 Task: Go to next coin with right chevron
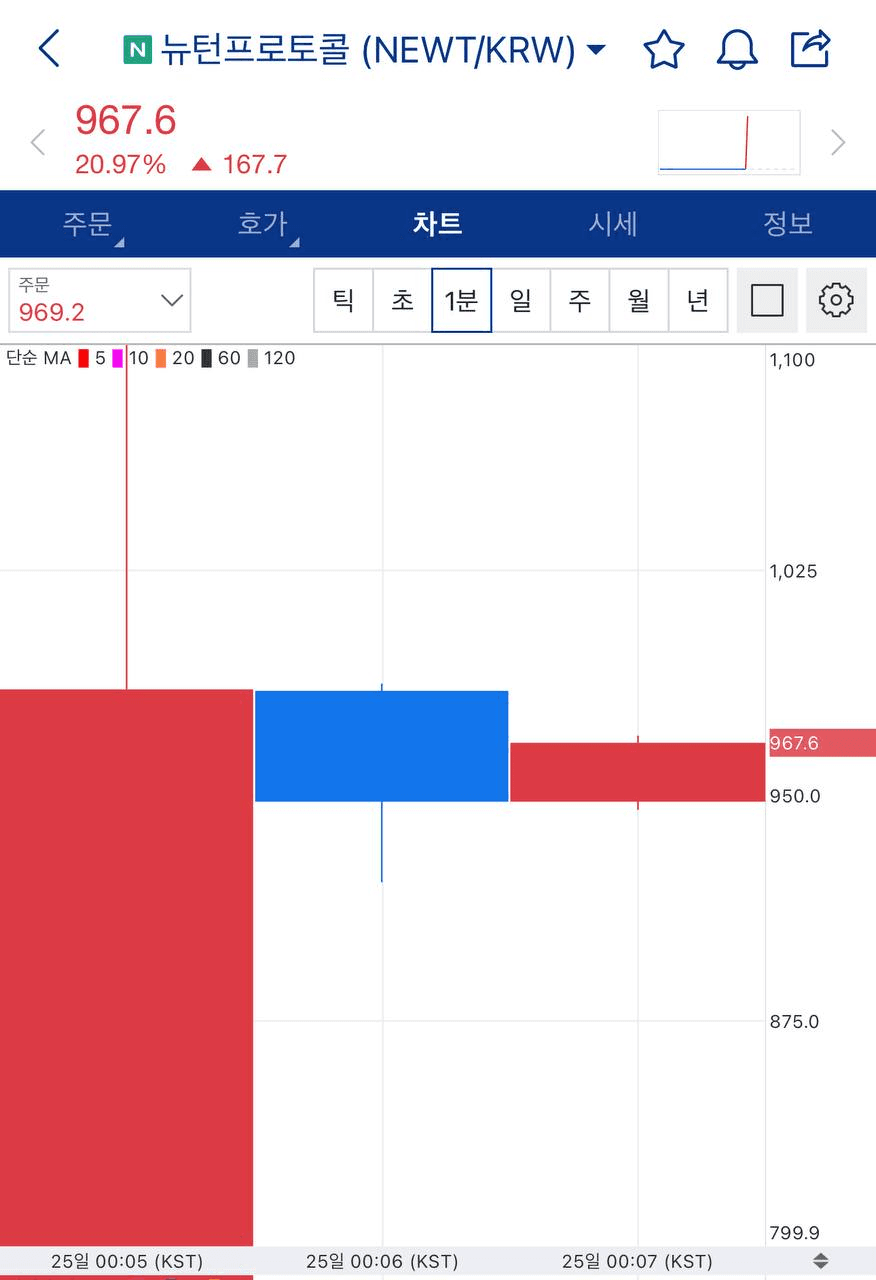(838, 143)
